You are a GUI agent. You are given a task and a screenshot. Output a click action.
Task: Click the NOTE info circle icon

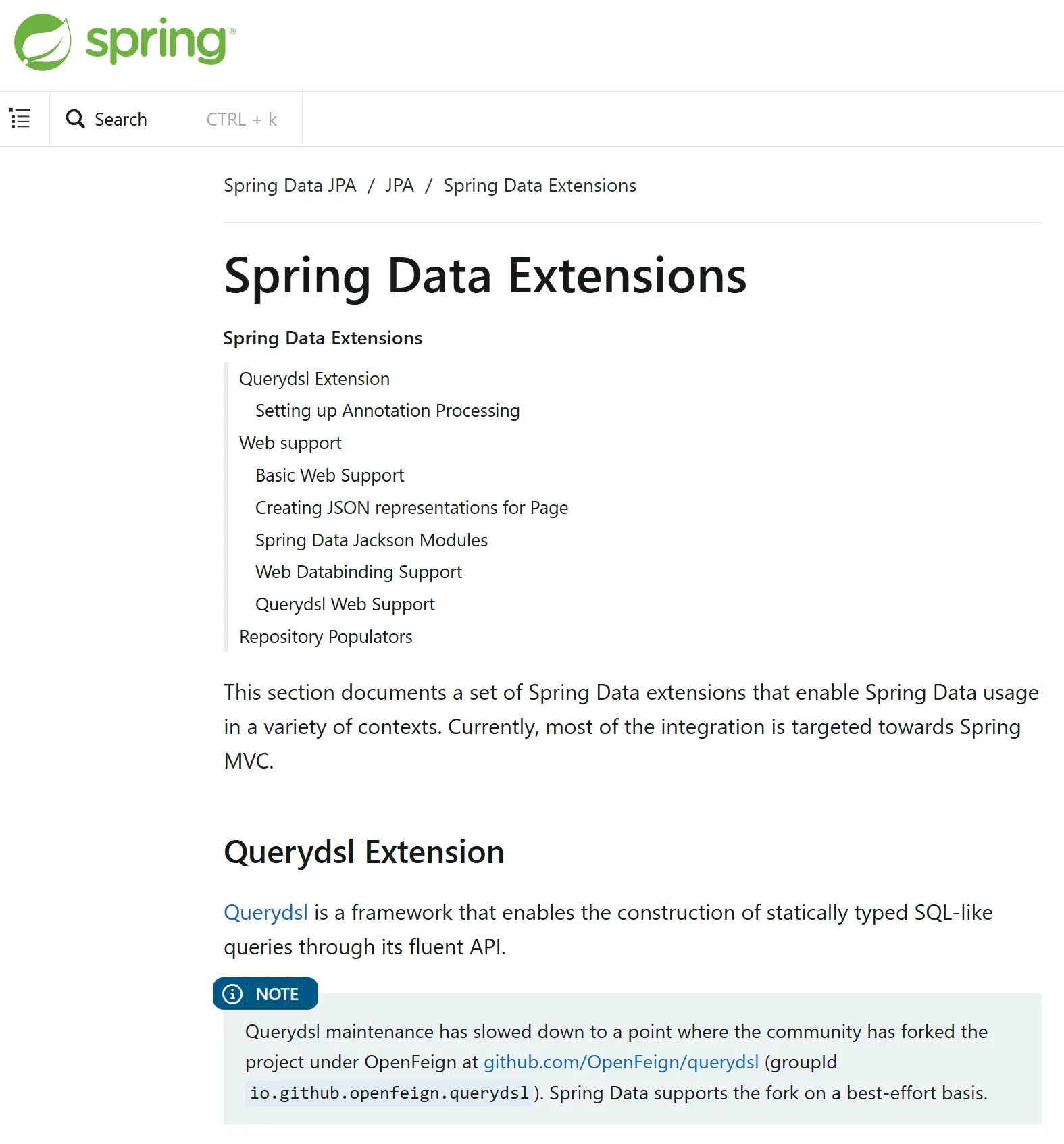(232, 994)
